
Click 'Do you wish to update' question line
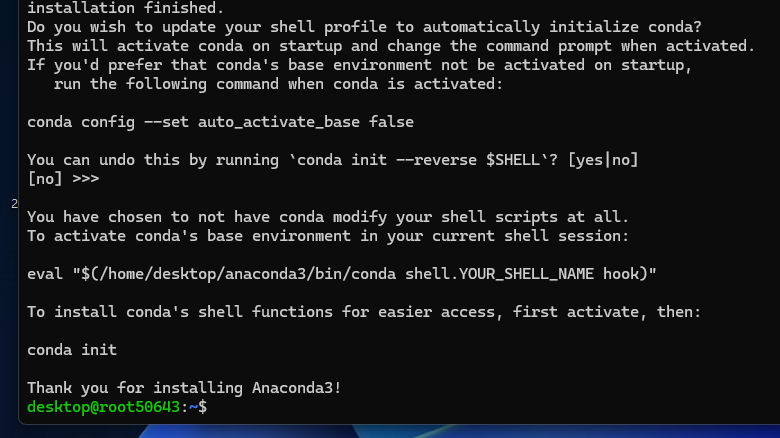point(364,27)
